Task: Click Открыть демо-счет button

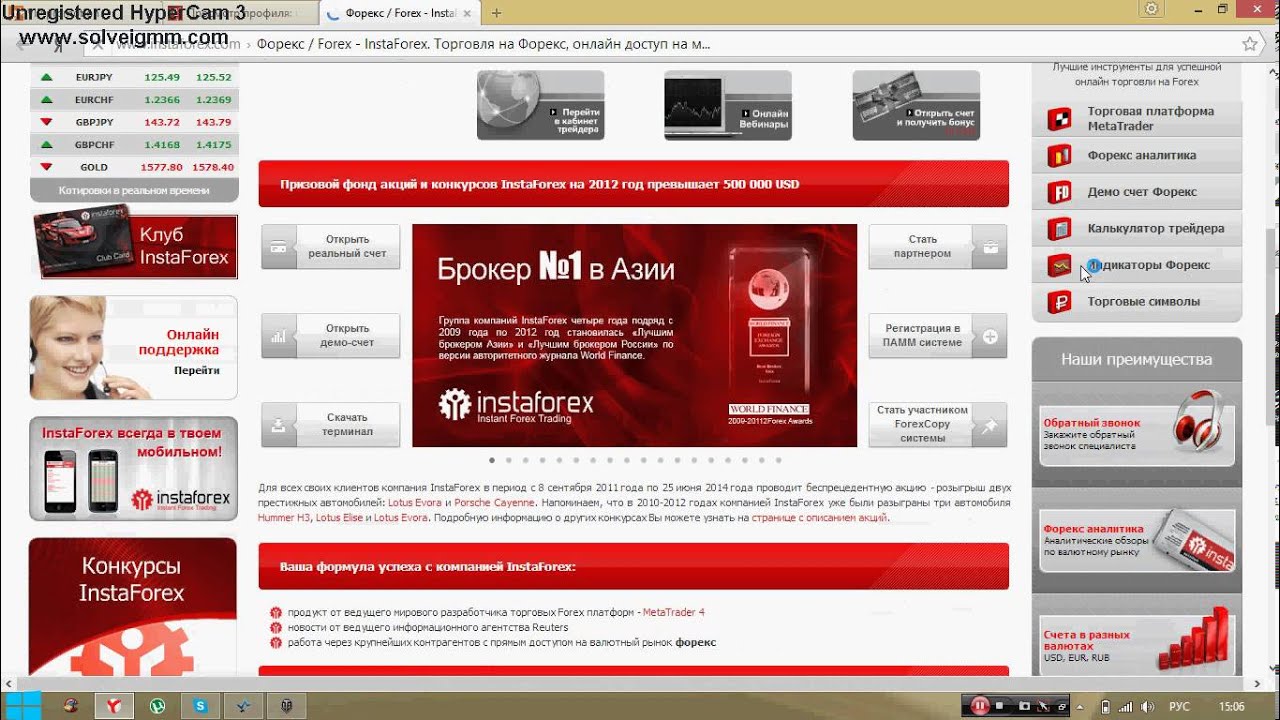Action: [331, 336]
